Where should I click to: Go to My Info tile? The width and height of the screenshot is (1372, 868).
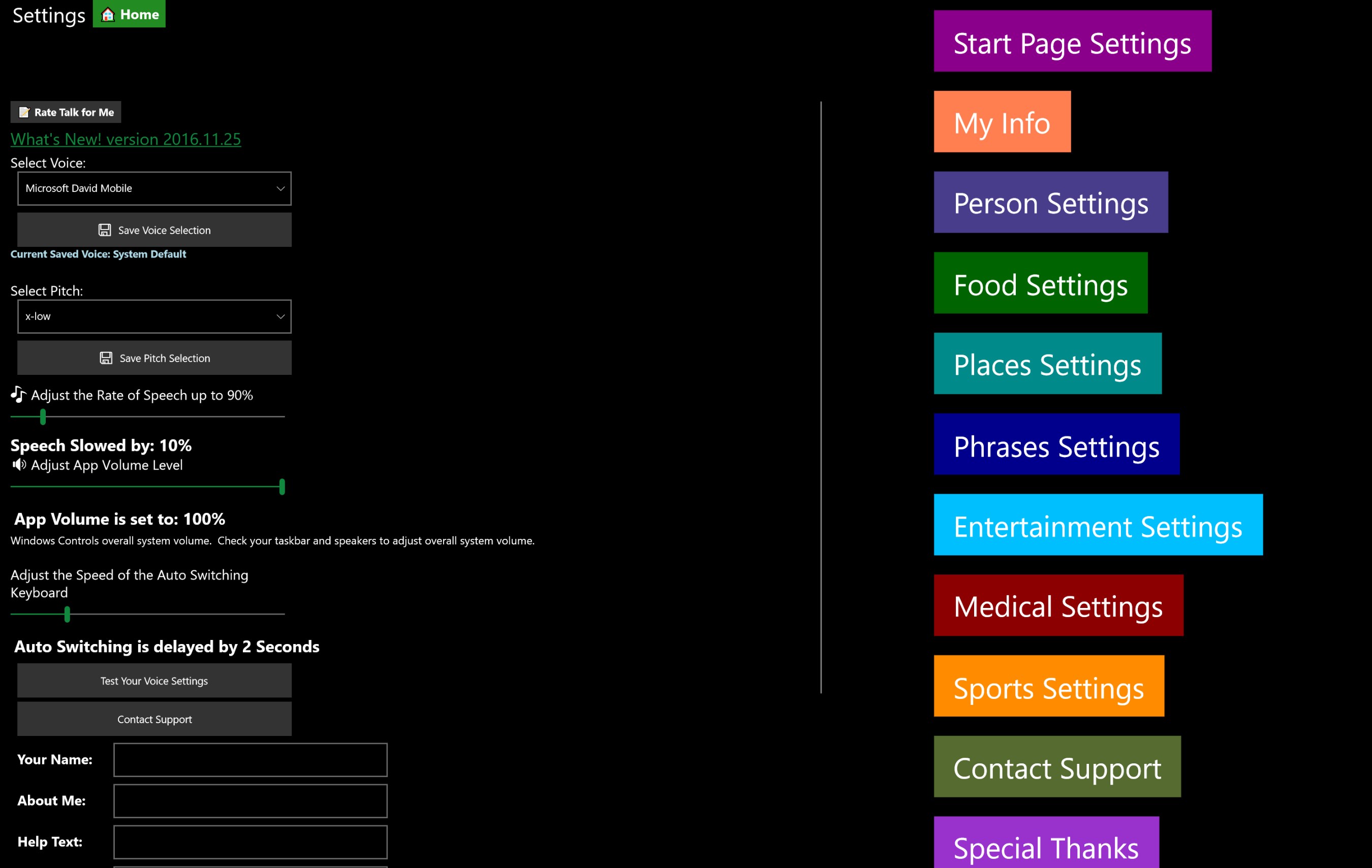1002,121
